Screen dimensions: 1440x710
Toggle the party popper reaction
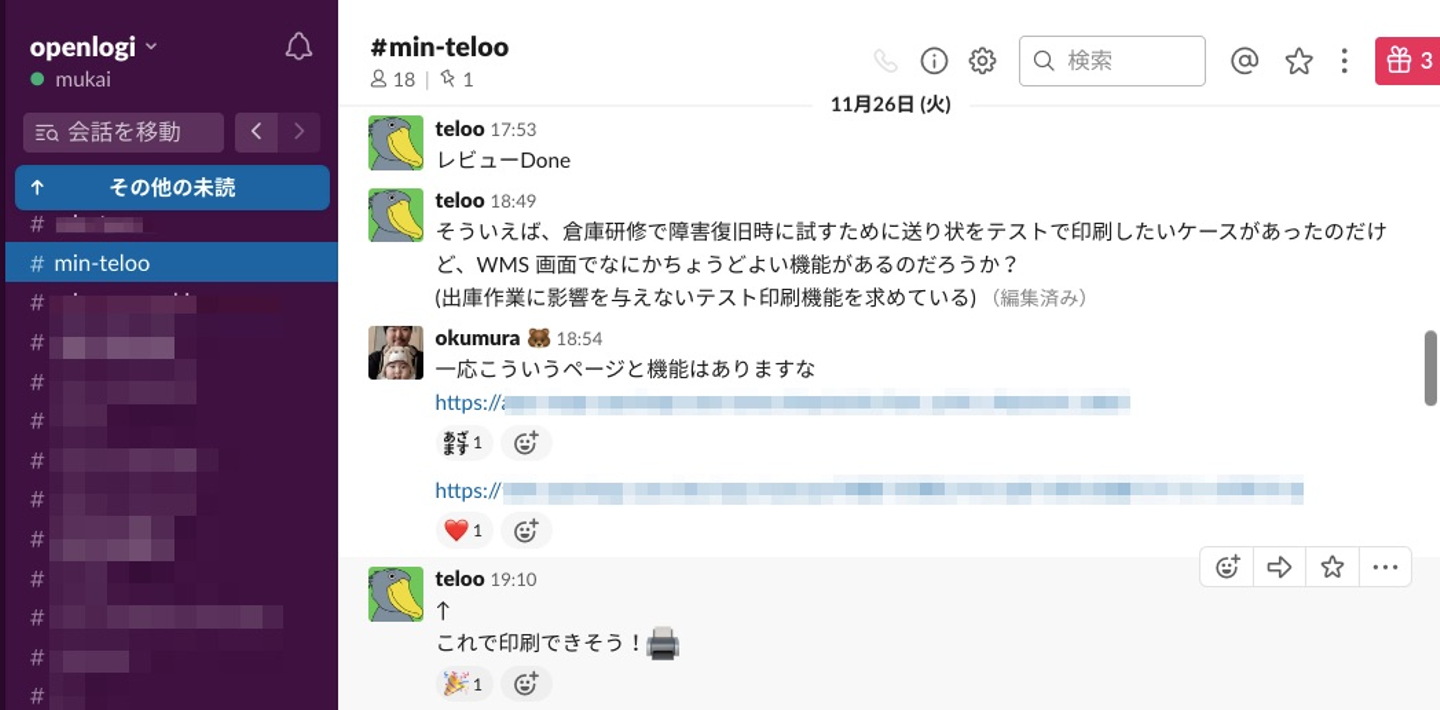point(464,684)
